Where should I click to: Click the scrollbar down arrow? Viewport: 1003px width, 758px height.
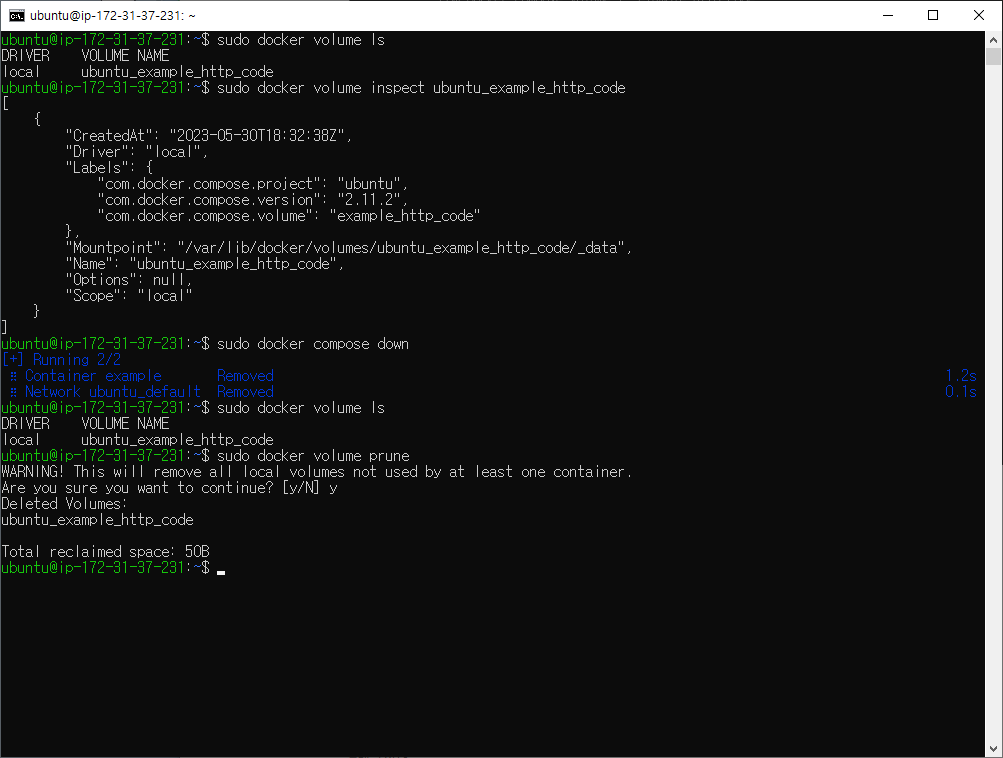(x=993, y=749)
